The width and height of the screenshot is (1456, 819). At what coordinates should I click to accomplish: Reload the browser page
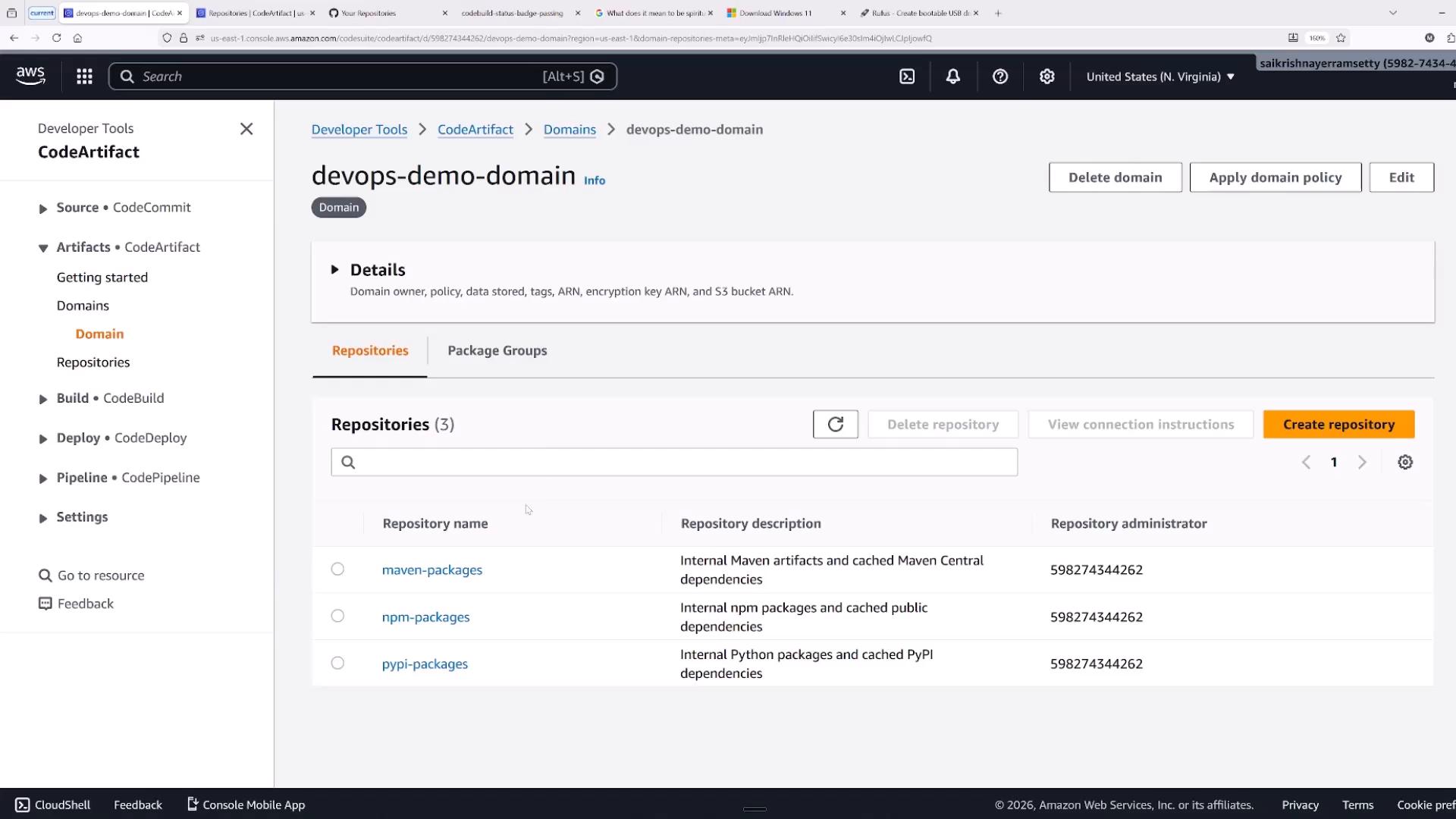click(56, 38)
